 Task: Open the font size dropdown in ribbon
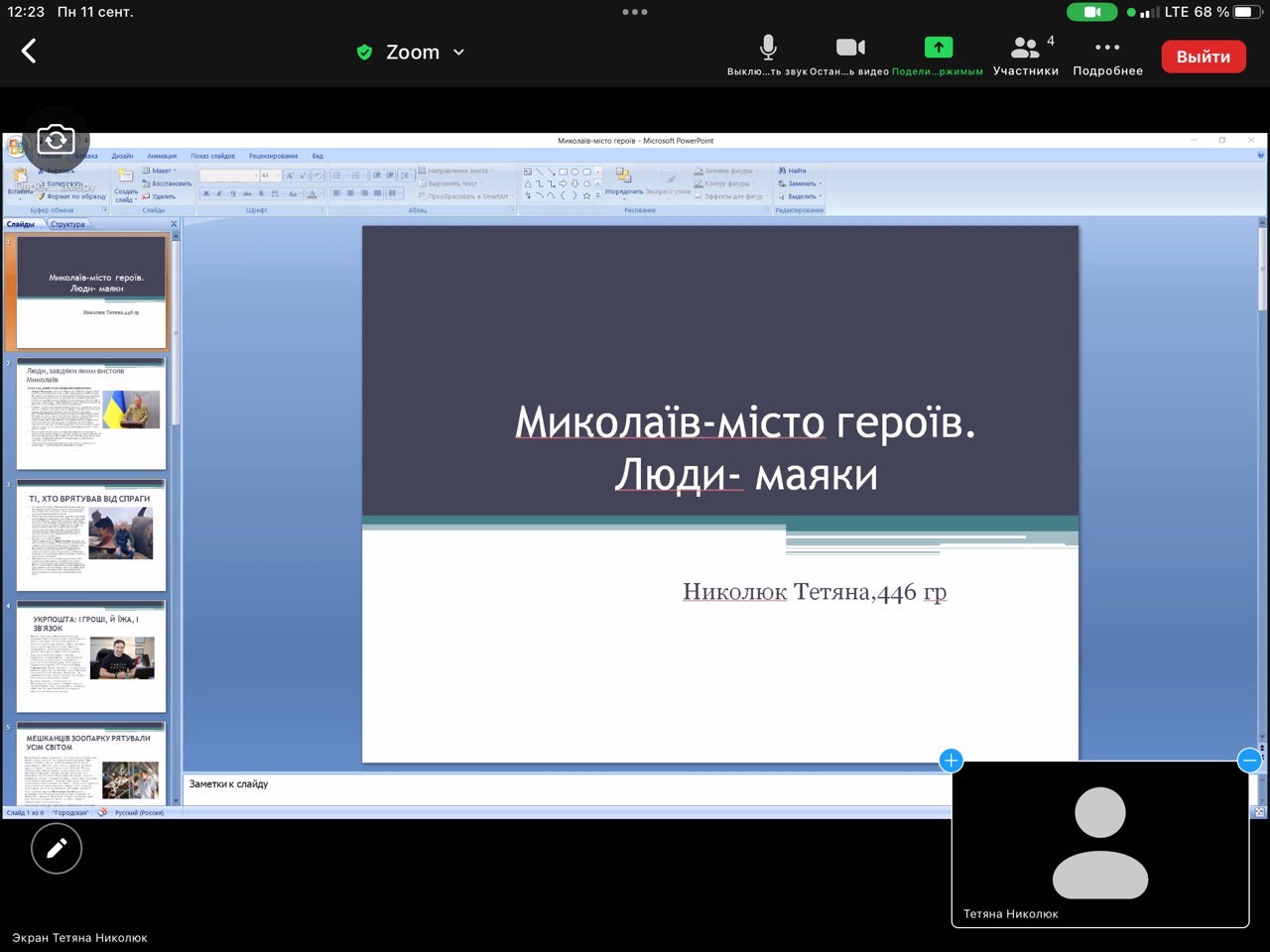pos(276,176)
